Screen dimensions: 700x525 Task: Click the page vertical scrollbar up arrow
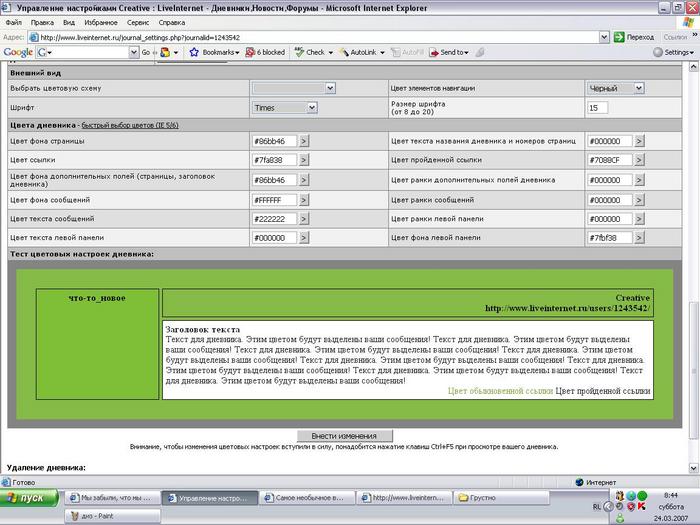[x=693, y=67]
